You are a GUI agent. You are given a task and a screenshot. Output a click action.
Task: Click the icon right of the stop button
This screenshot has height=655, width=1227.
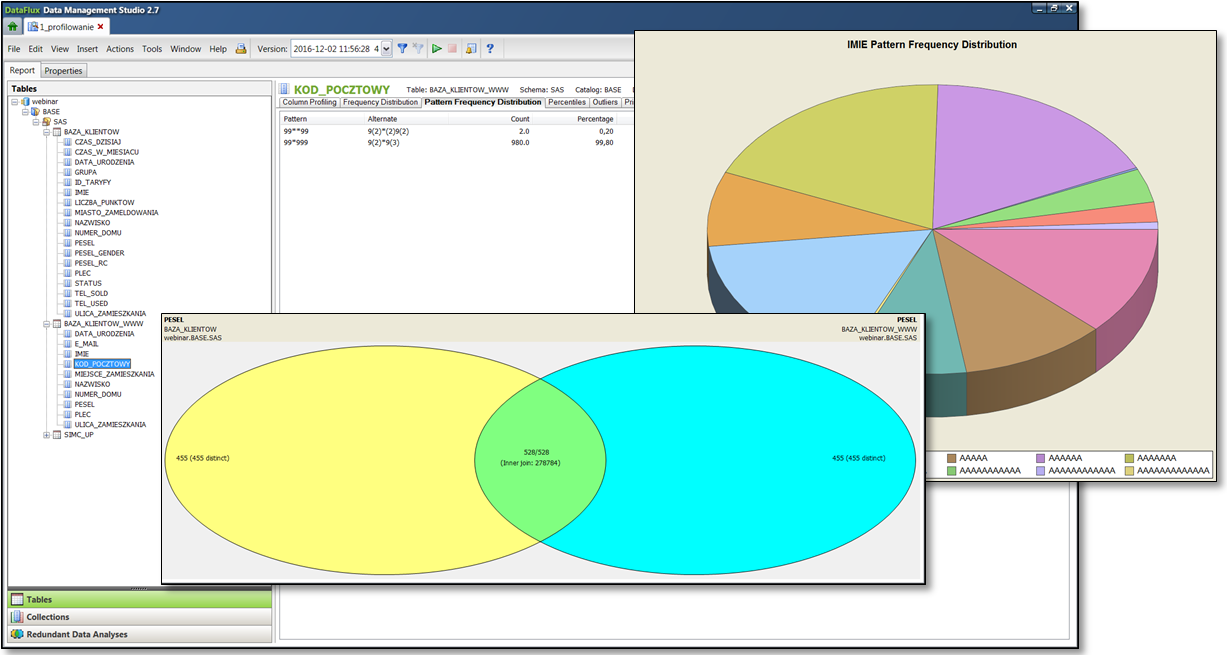pos(471,48)
